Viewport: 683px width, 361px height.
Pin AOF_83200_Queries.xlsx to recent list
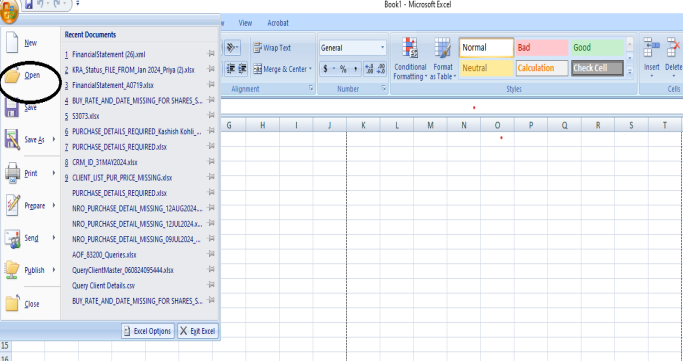pos(211,254)
